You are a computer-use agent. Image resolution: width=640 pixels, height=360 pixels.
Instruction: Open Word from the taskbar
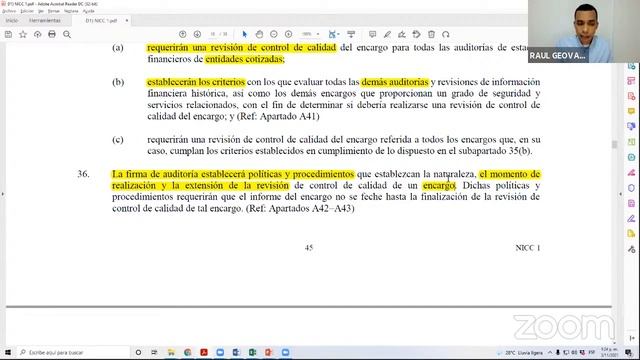[x=236, y=352]
